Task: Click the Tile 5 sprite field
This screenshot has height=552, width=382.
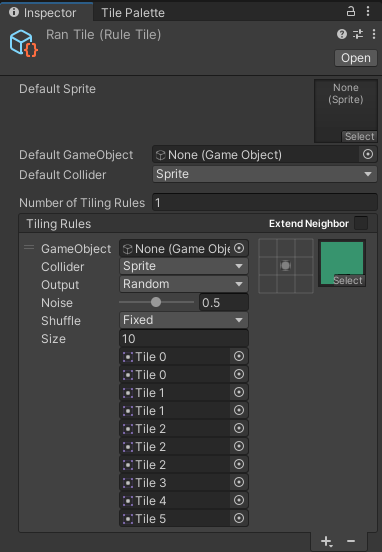Action: (x=184, y=519)
